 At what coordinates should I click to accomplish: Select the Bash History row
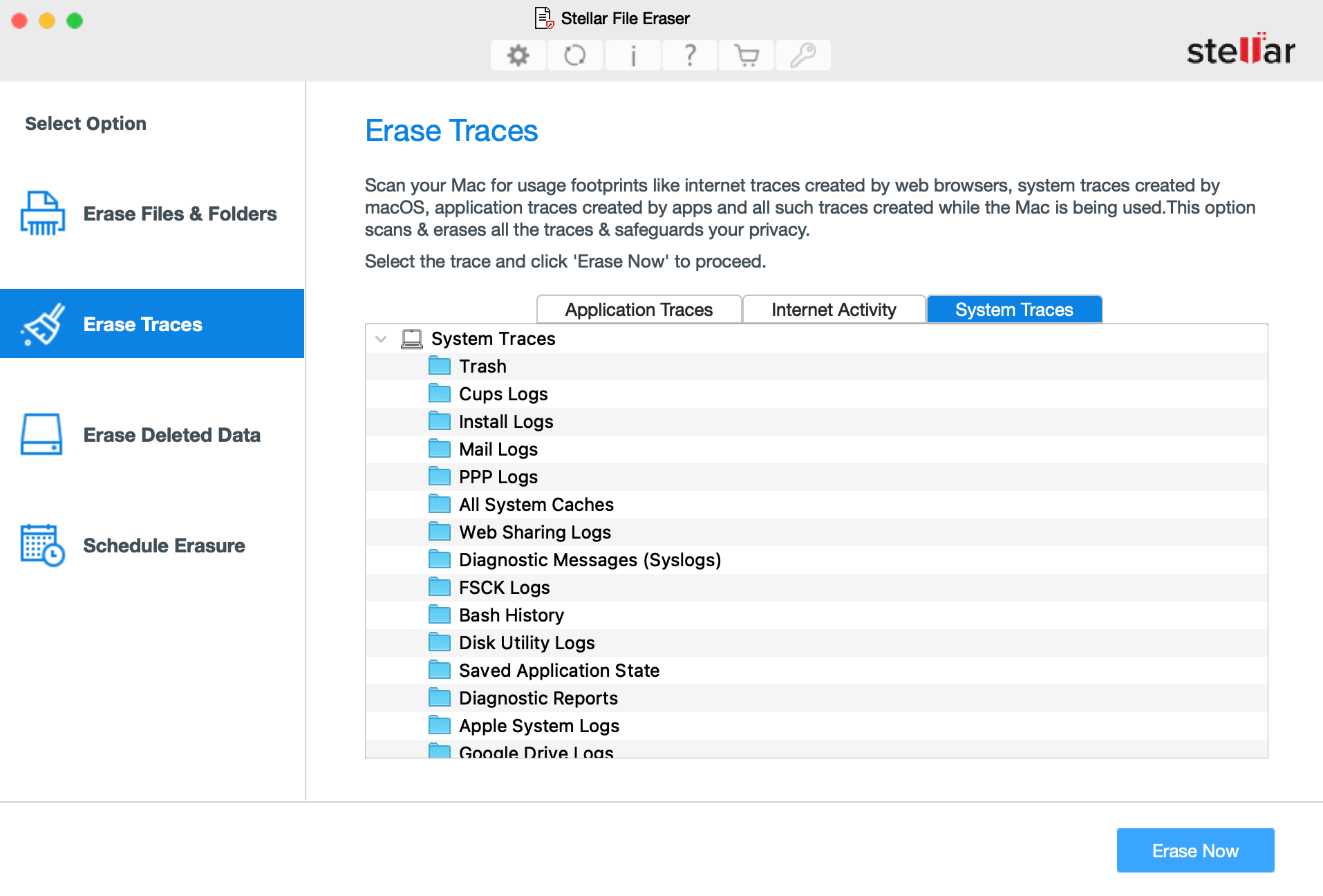tap(816, 615)
